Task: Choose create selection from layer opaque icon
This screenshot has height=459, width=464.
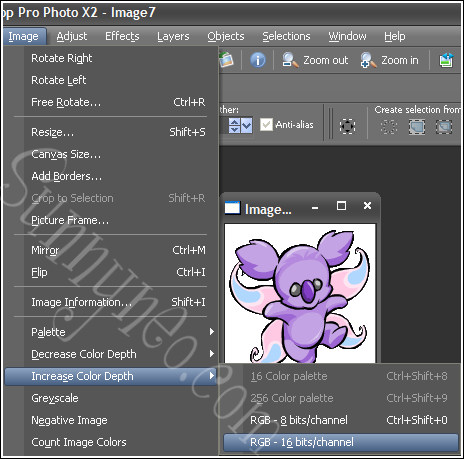Action: (417, 127)
